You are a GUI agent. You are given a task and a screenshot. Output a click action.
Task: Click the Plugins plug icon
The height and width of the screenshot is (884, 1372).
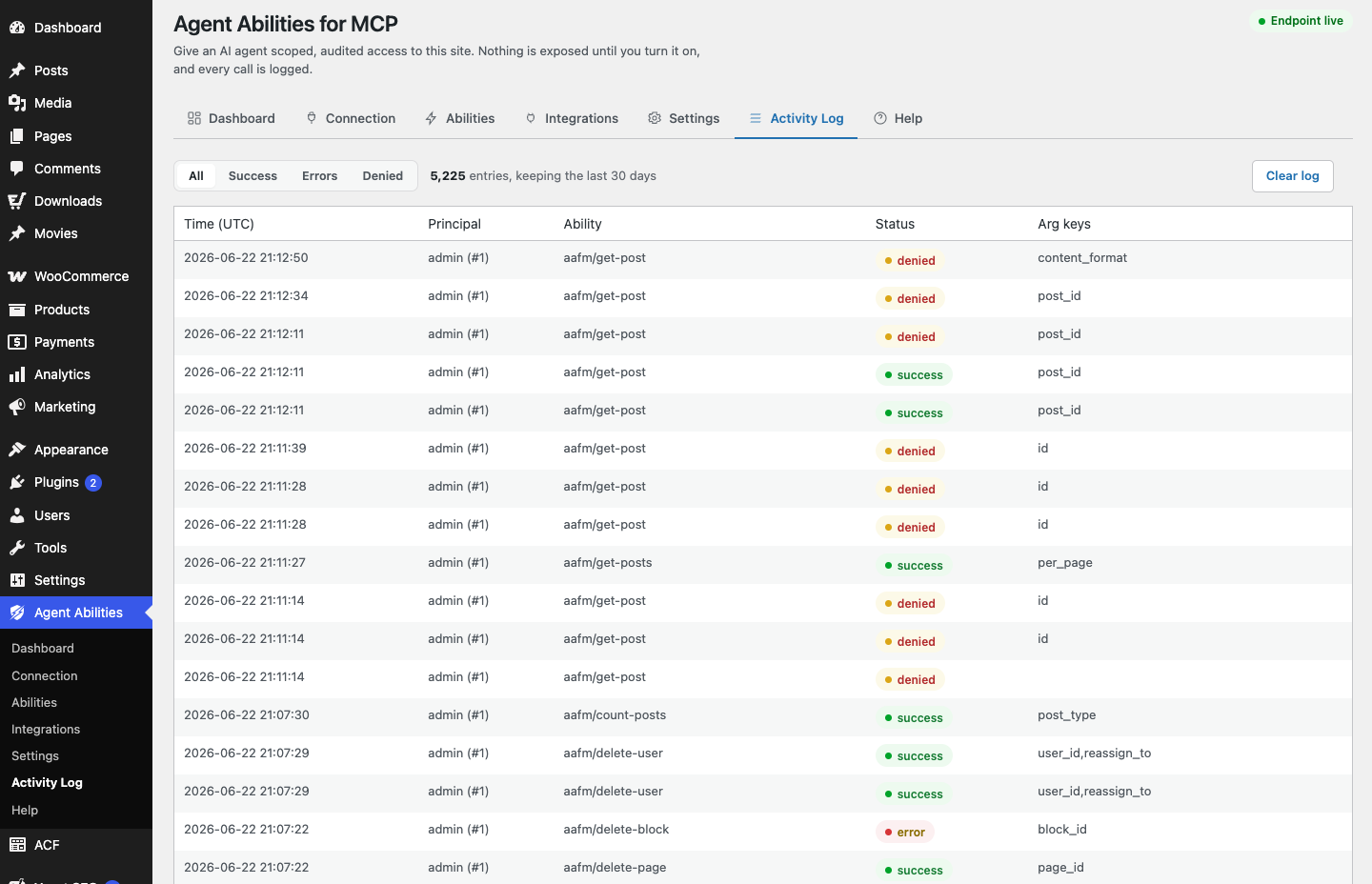click(x=17, y=482)
